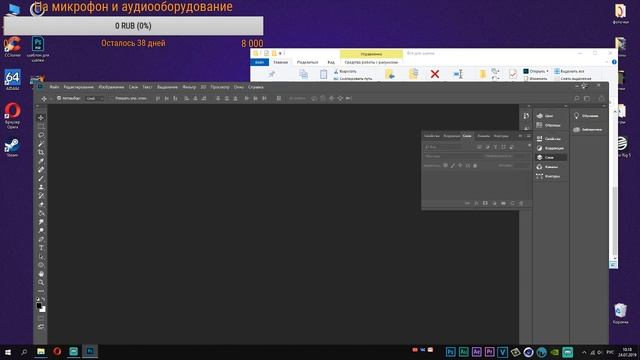Select the Pen tool

tap(41, 239)
